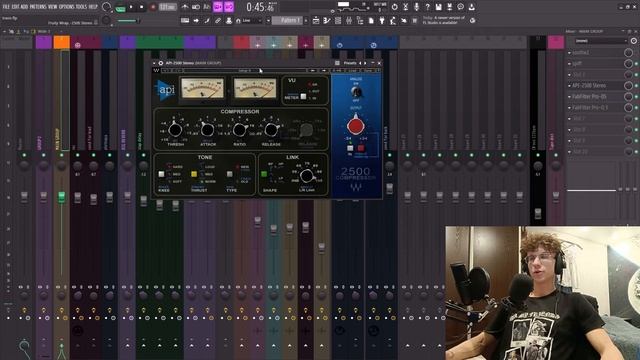This screenshot has width=640, height=360.
Task: Click the chat bubble icon in top toolbar
Action: pos(460,7)
